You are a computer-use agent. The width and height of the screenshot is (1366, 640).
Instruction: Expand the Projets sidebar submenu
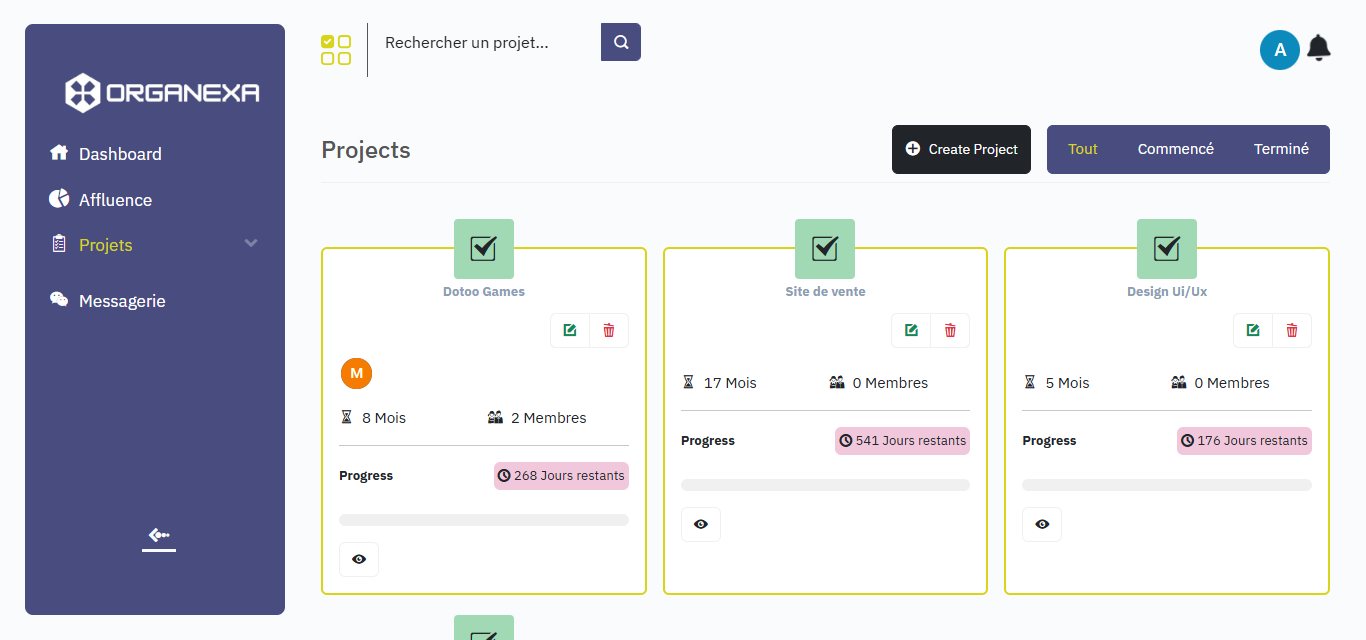click(250, 243)
